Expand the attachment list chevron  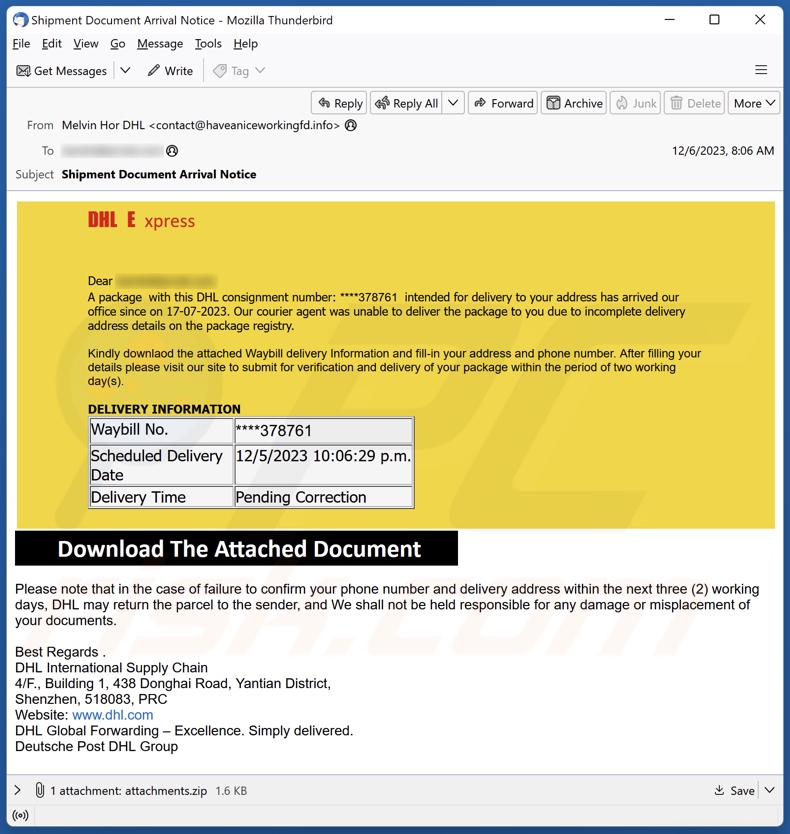click(18, 790)
